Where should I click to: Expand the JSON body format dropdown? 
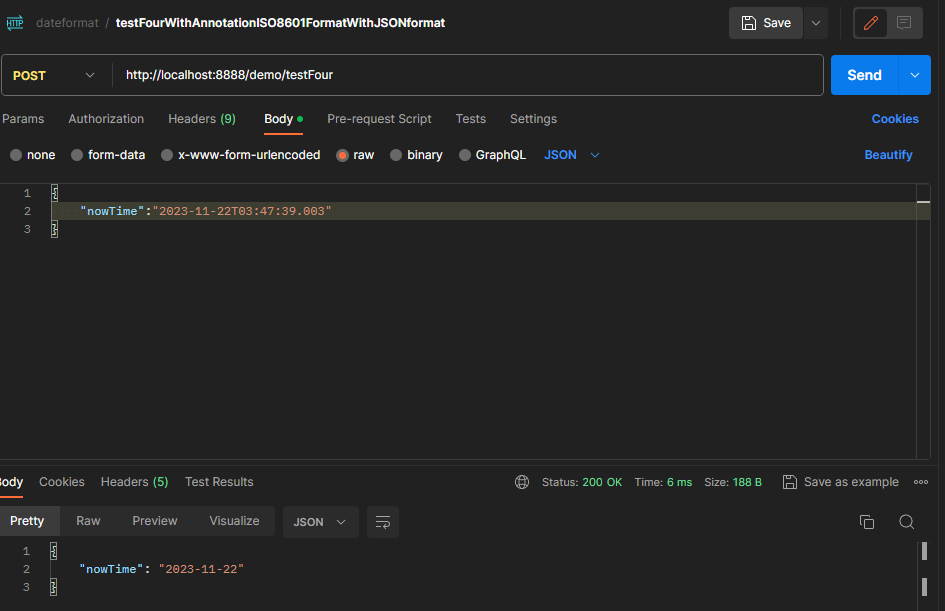(x=572, y=155)
